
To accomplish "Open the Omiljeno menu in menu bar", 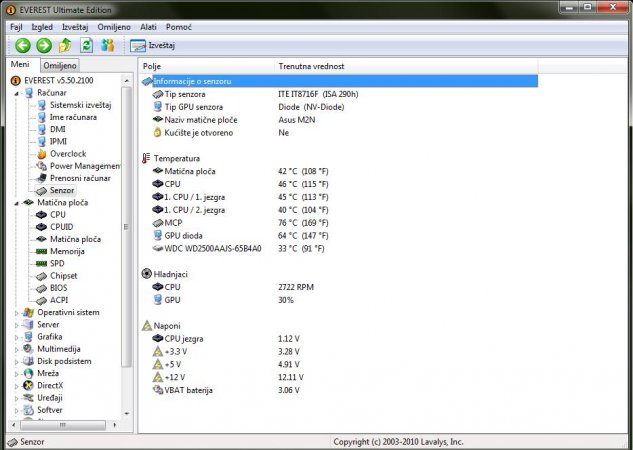I will (114, 27).
